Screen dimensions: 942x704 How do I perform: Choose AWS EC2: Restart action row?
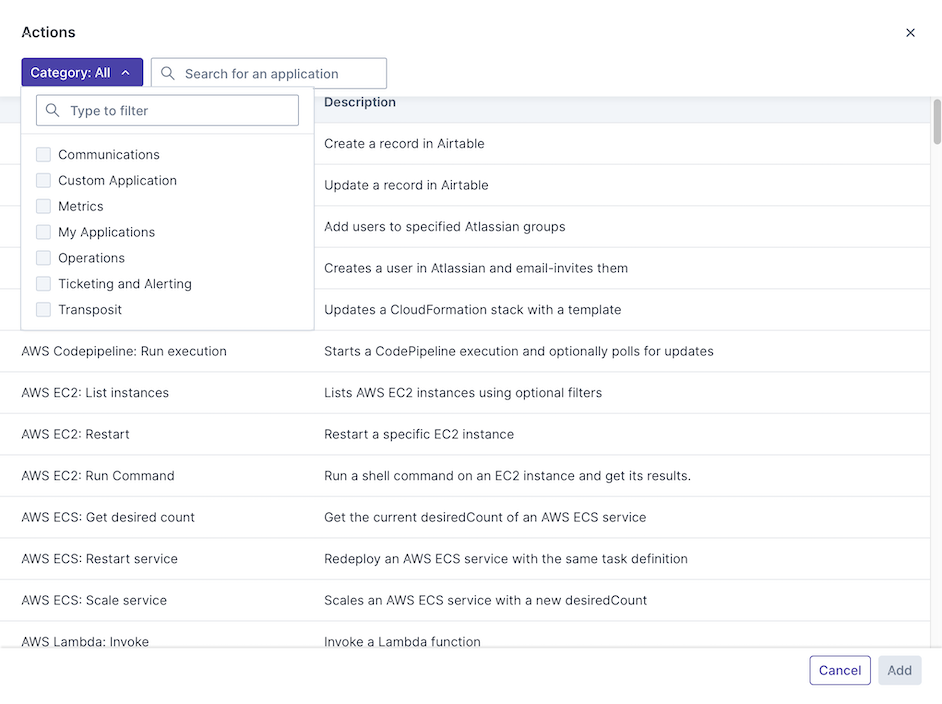(x=76, y=434)
